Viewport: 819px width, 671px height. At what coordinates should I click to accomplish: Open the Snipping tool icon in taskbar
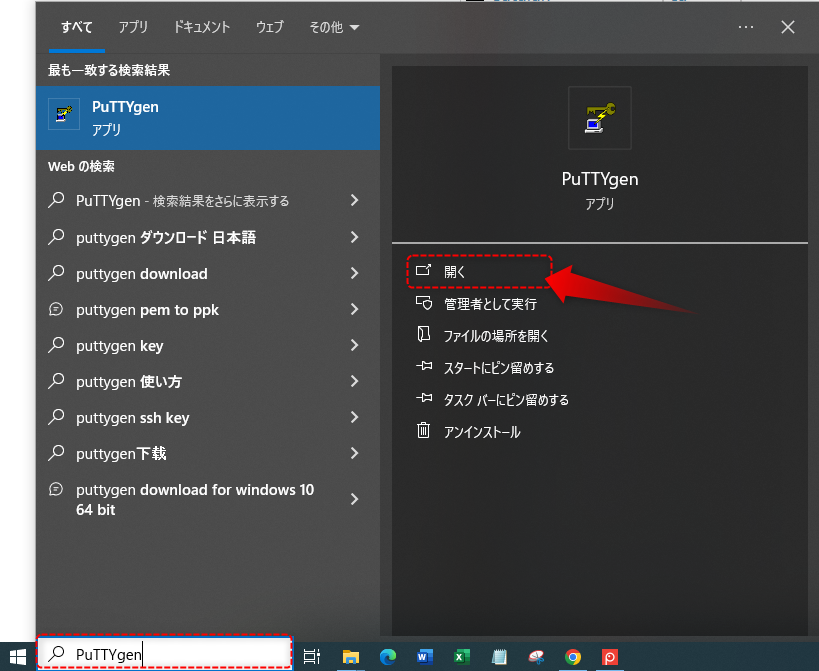click(536, 656)
